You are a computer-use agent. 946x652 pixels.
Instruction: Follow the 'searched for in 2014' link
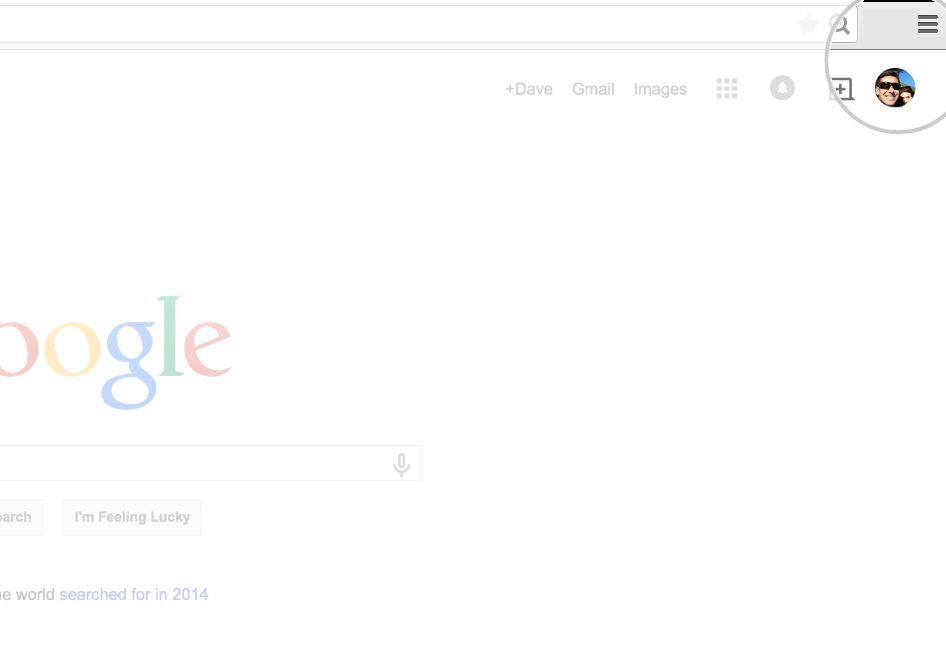pyautogui.click(x=133, y=594)
